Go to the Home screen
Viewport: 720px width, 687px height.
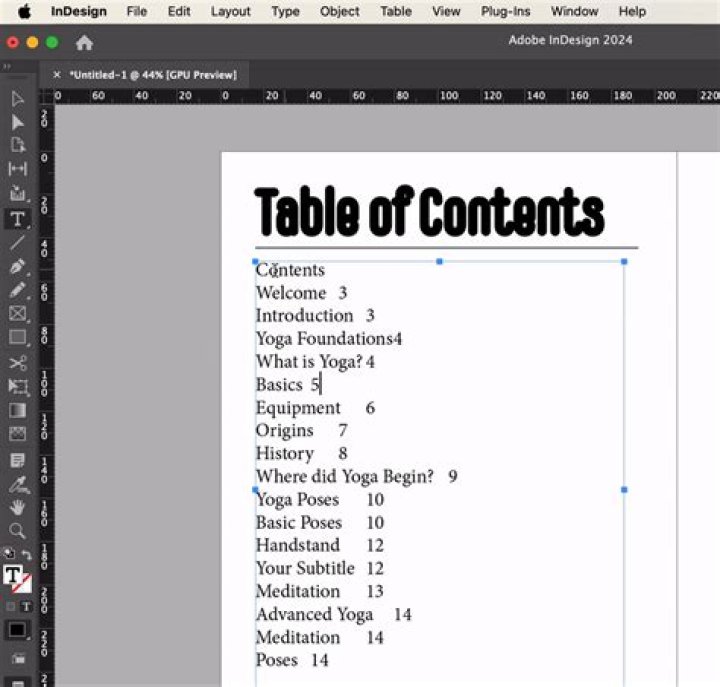[x=84, y=43]
